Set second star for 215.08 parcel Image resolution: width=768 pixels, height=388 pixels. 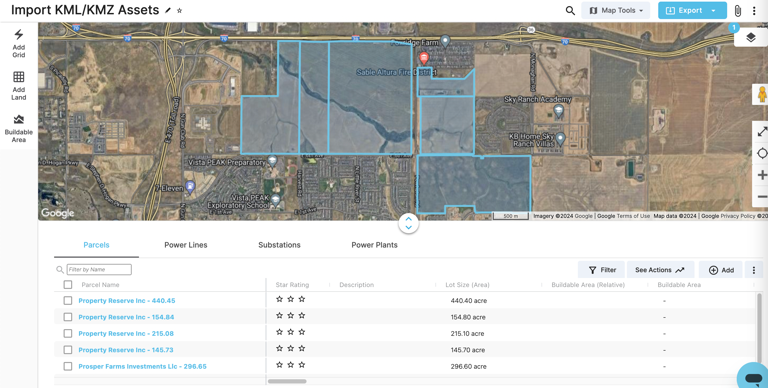290,332
